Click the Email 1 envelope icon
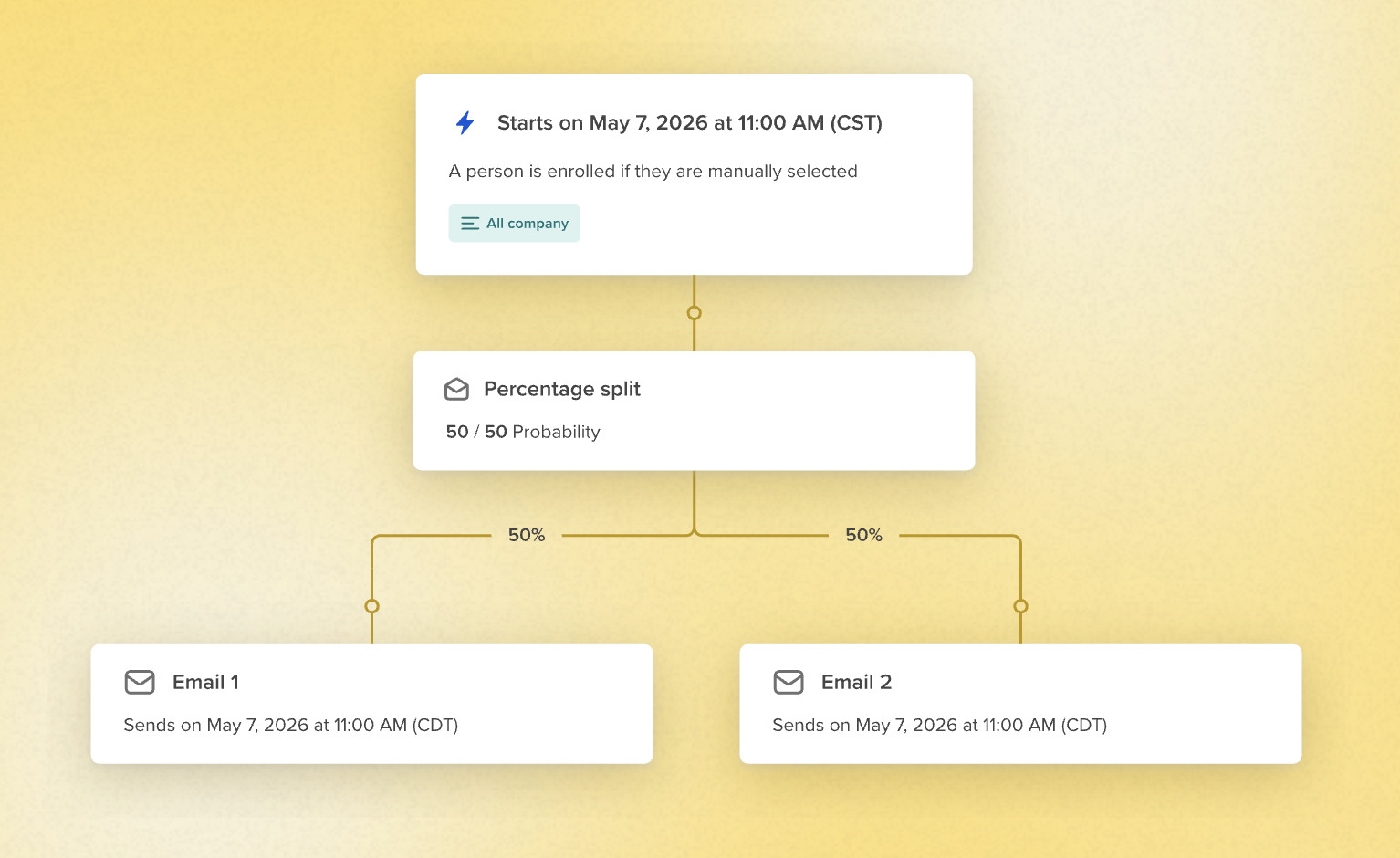The image size is (1400, 858). (x=140, y=682)
